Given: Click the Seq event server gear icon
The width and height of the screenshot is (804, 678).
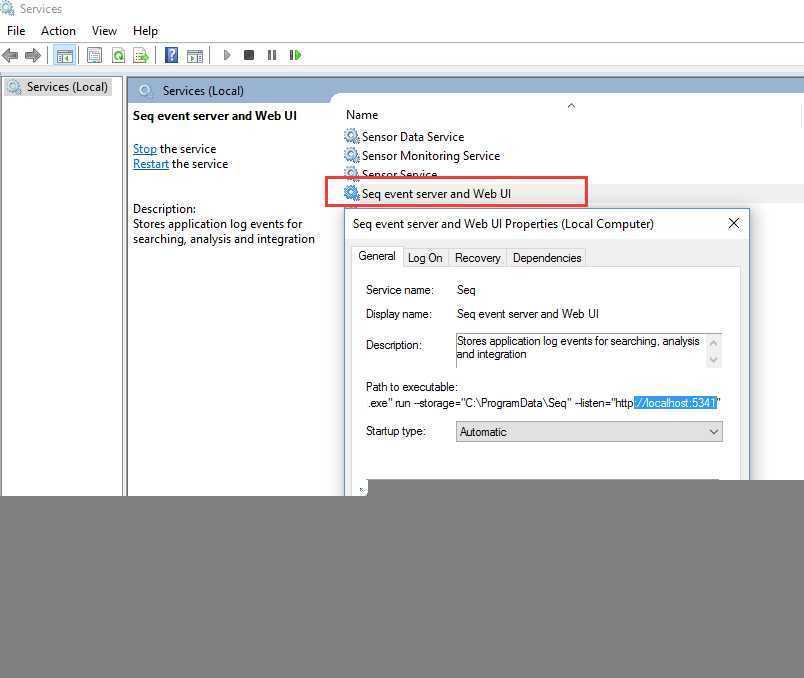Looking at the screenshot, I should coord(351,193).
